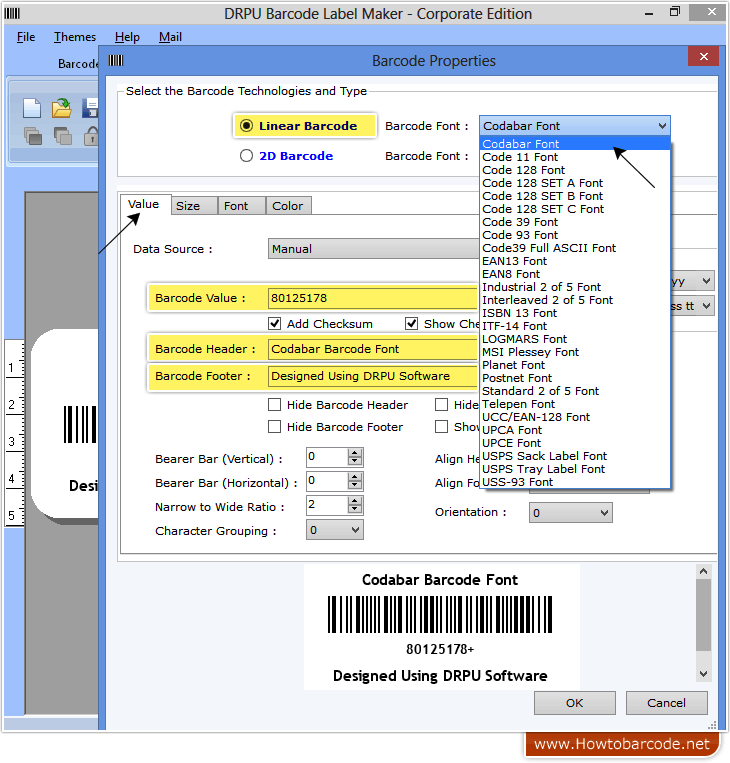Click the Bearer Bar (Vertical) value field
The width and height of the screenshot is (730, 763).
(x=327, y=457)
